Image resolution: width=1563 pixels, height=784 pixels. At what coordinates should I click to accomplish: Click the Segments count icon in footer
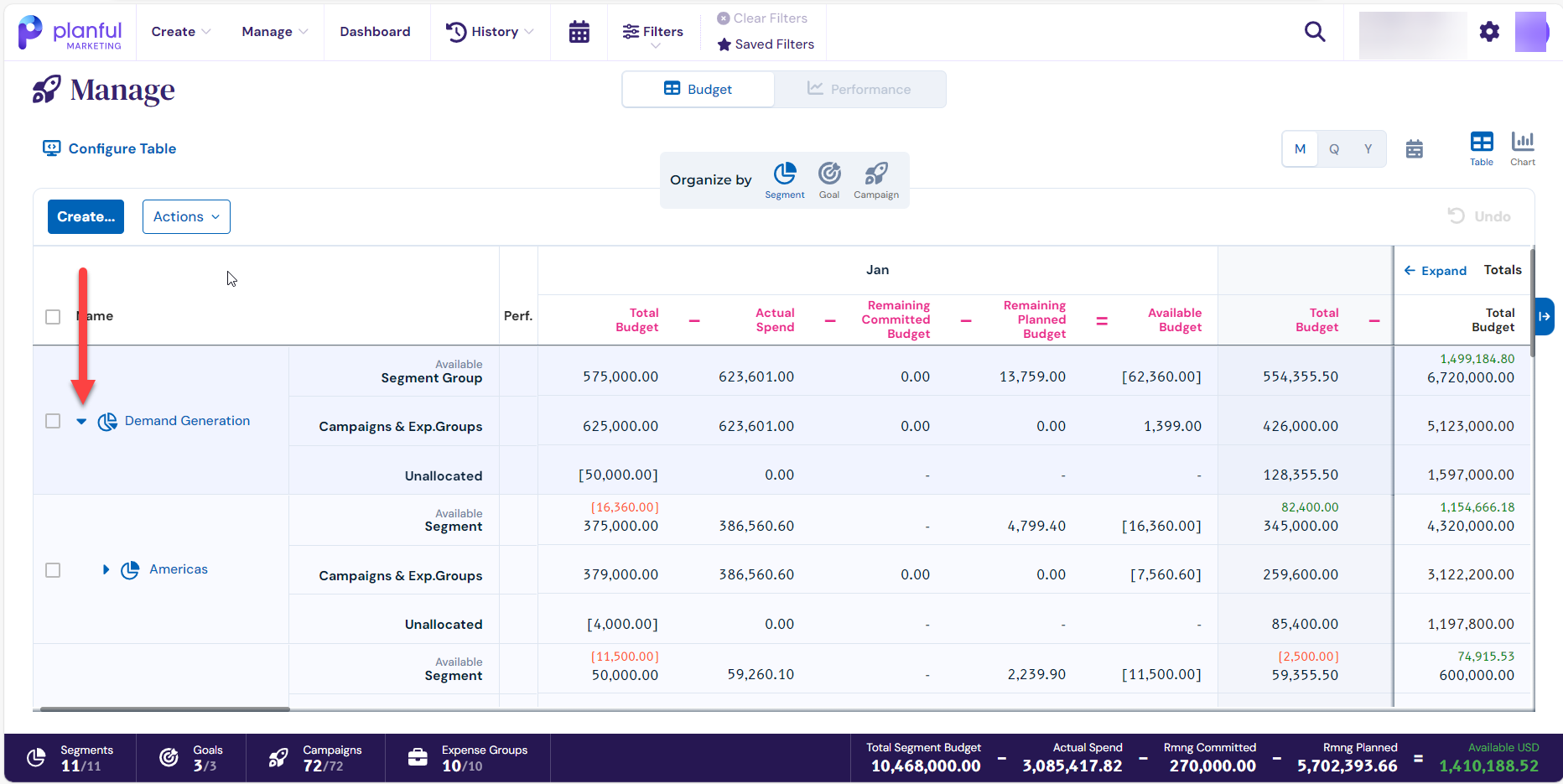36,758
